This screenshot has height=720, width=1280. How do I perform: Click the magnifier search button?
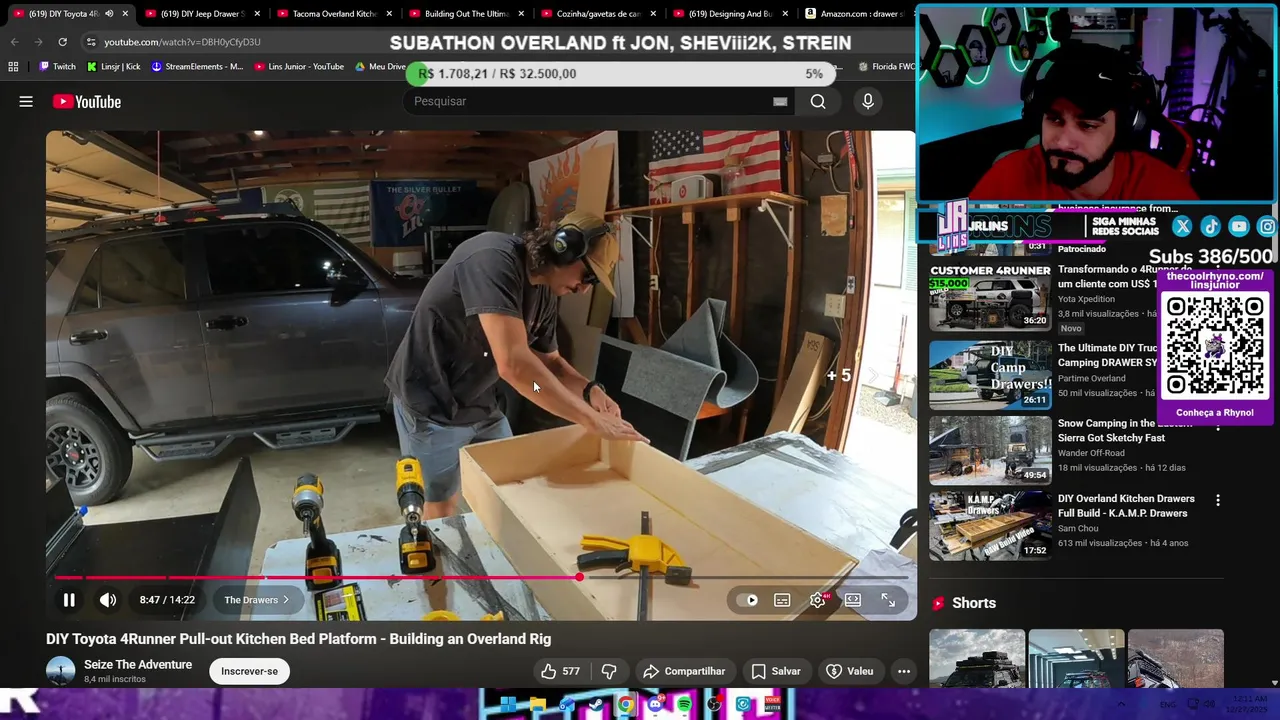click(818, 101)
